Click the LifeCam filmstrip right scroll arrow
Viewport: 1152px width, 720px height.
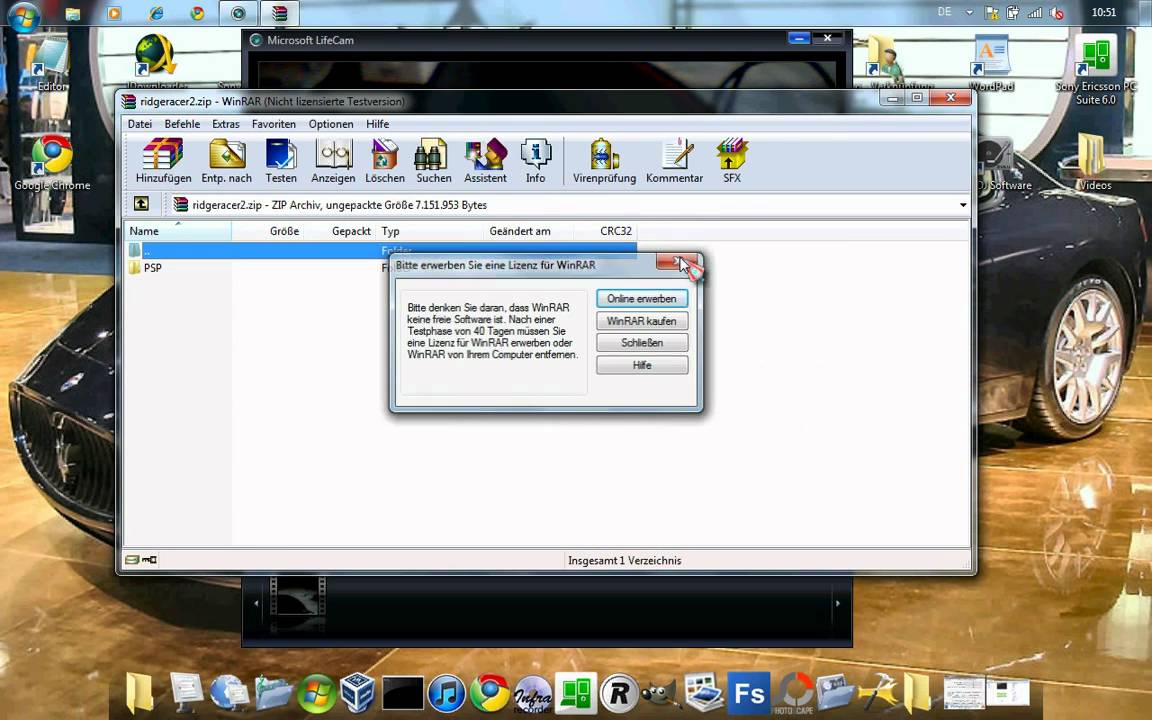838,603
